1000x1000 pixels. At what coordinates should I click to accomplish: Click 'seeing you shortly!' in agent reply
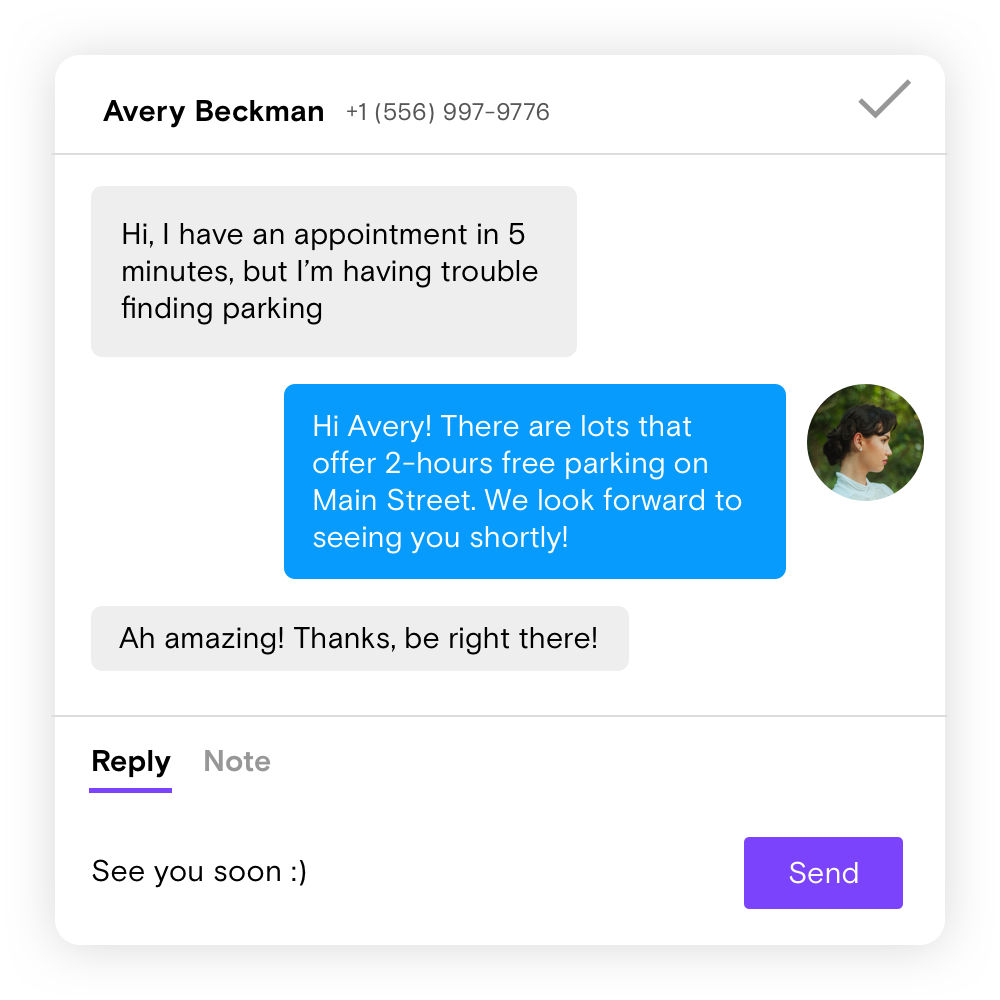(x=440, y=538)
